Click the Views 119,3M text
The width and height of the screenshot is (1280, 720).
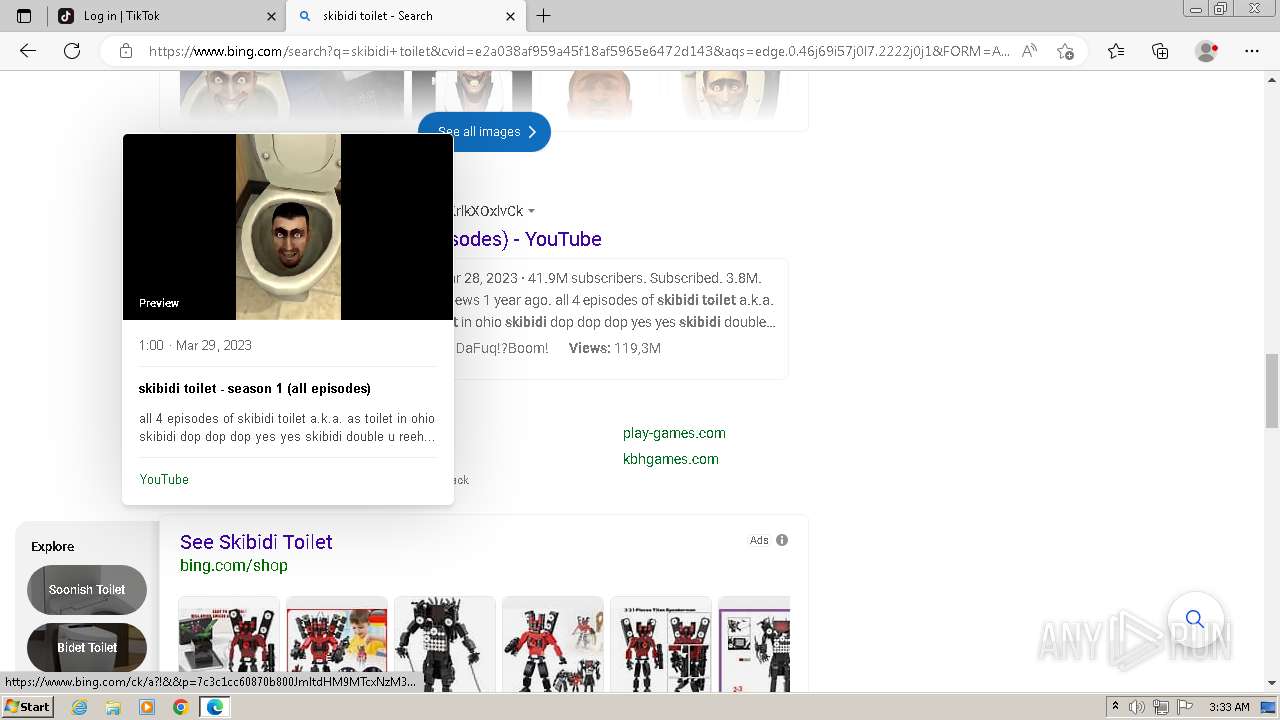615,348
